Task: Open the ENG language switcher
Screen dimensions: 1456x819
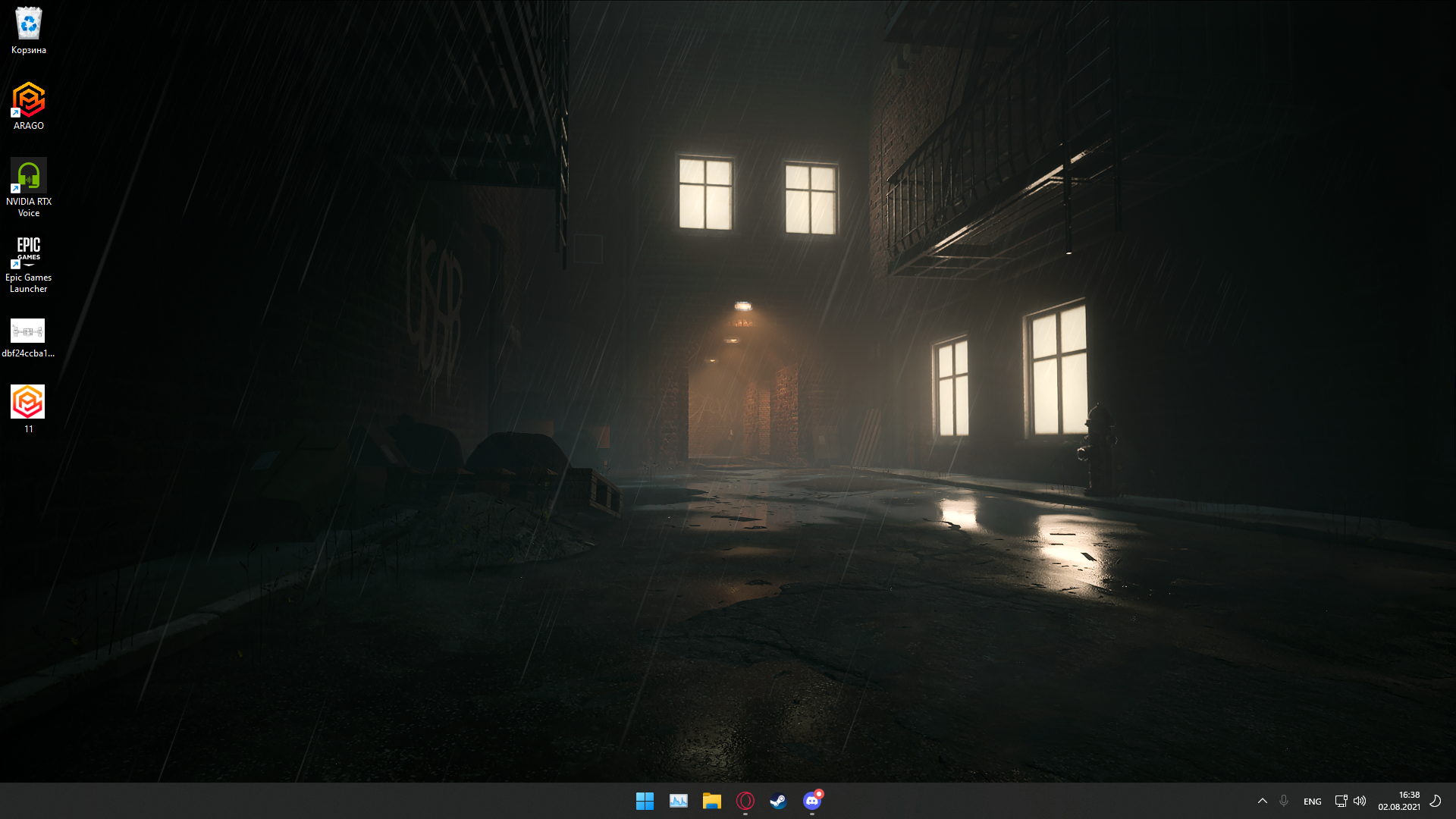Action: click(1312, 802)
